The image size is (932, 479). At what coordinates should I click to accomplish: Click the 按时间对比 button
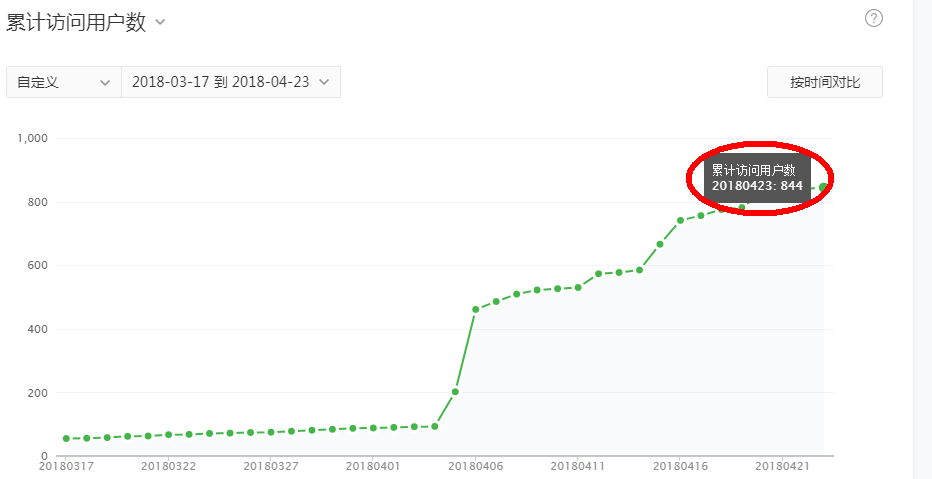pos(824,82)
